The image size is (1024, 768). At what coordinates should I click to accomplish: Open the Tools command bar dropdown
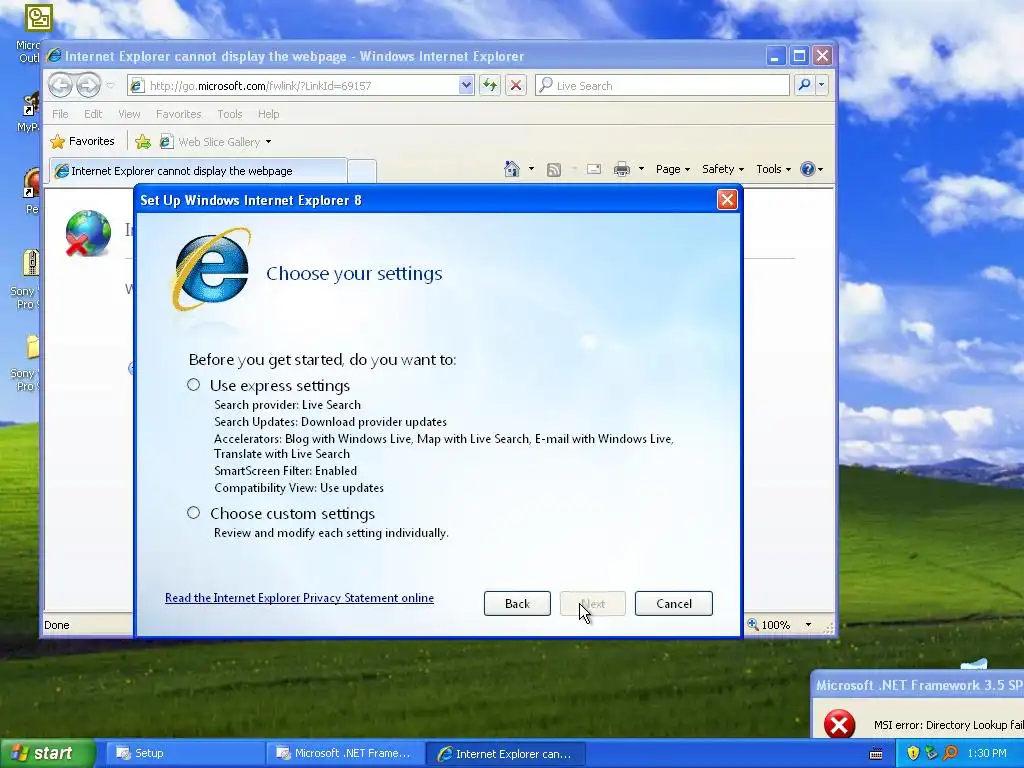pyautogui.click(x=773, y=169)
